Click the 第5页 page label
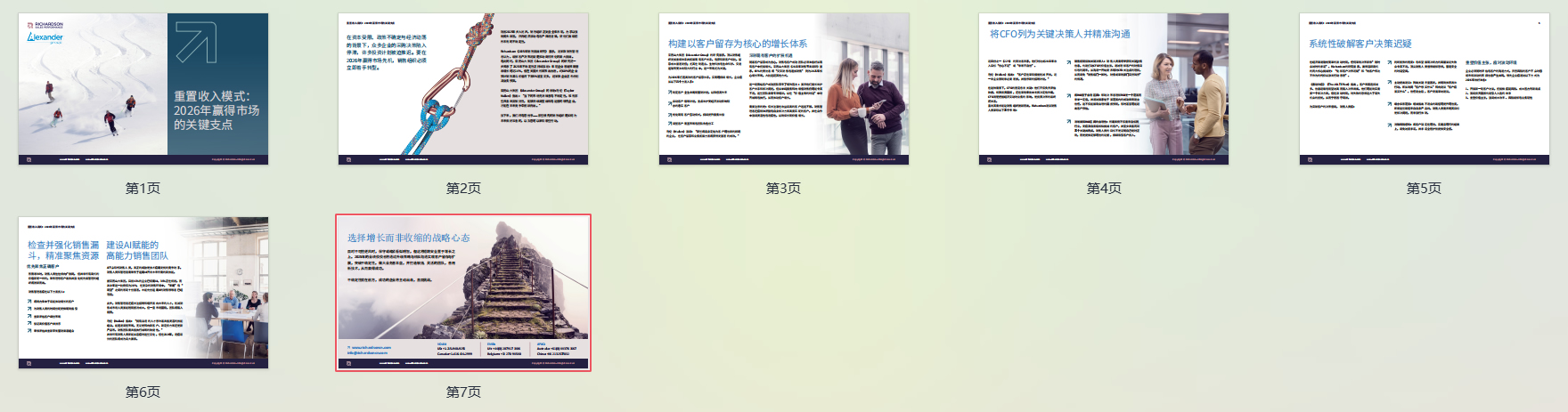Viewport: 1568px width, 412px height. point(1424,189)
